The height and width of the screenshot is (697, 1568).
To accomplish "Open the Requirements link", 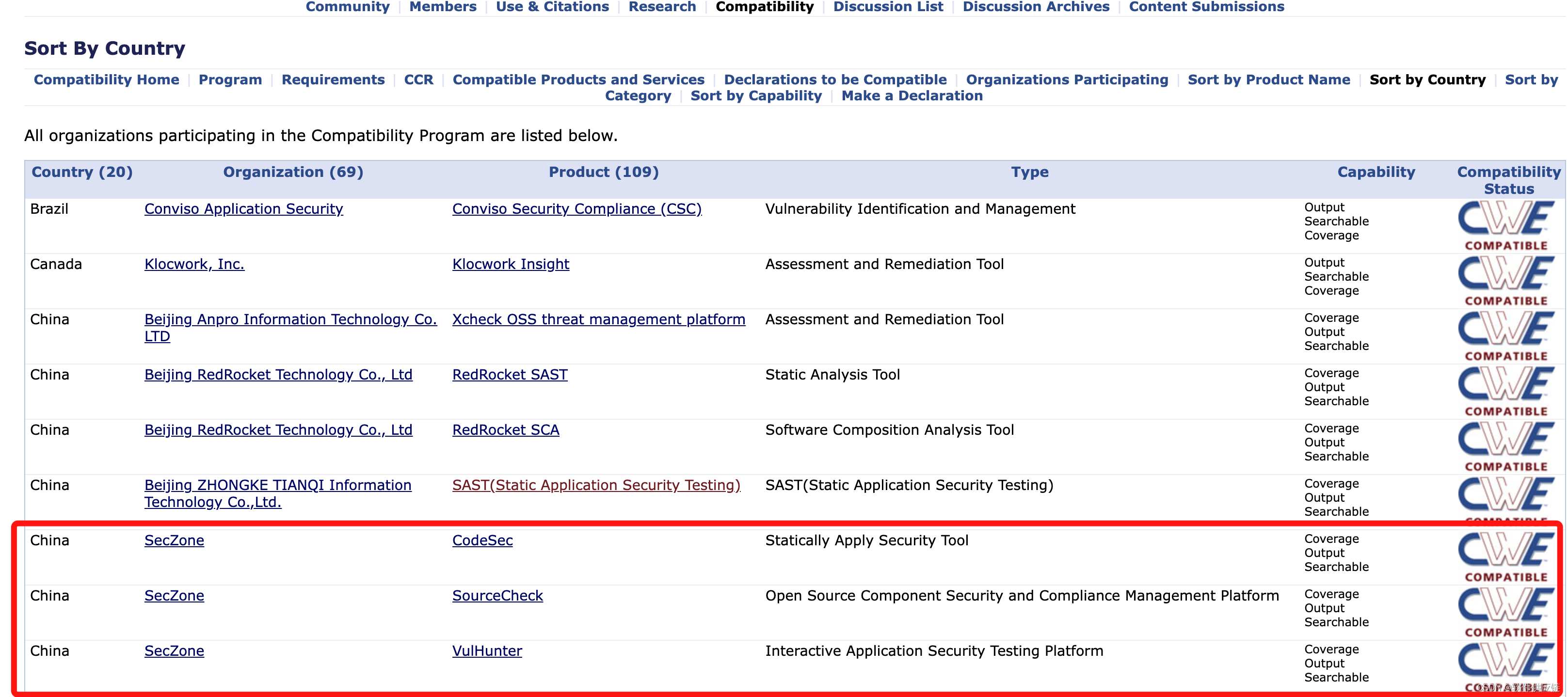I will point(333,80).
